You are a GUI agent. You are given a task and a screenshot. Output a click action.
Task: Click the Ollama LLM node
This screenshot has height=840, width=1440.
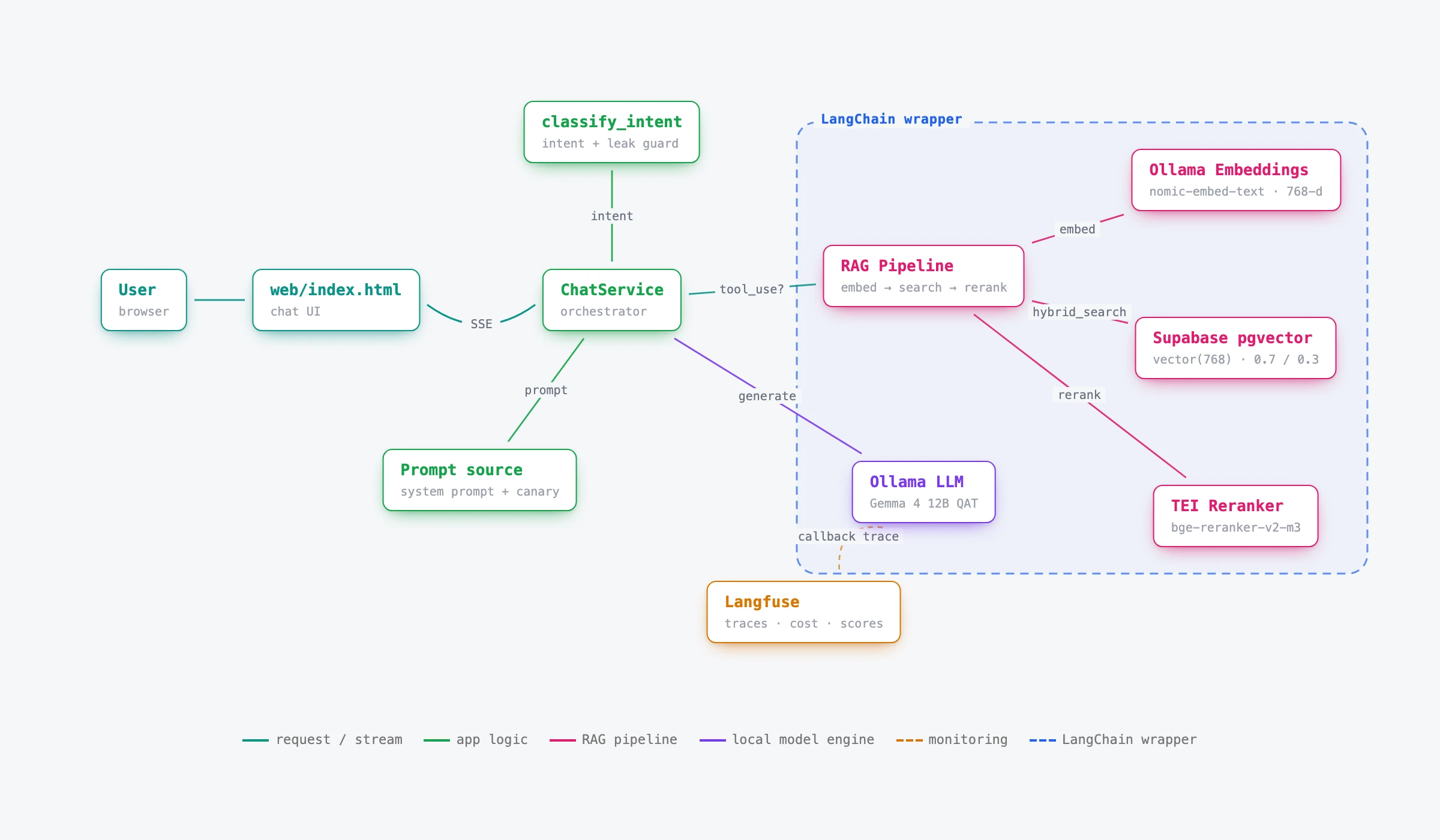click(923, 492)
